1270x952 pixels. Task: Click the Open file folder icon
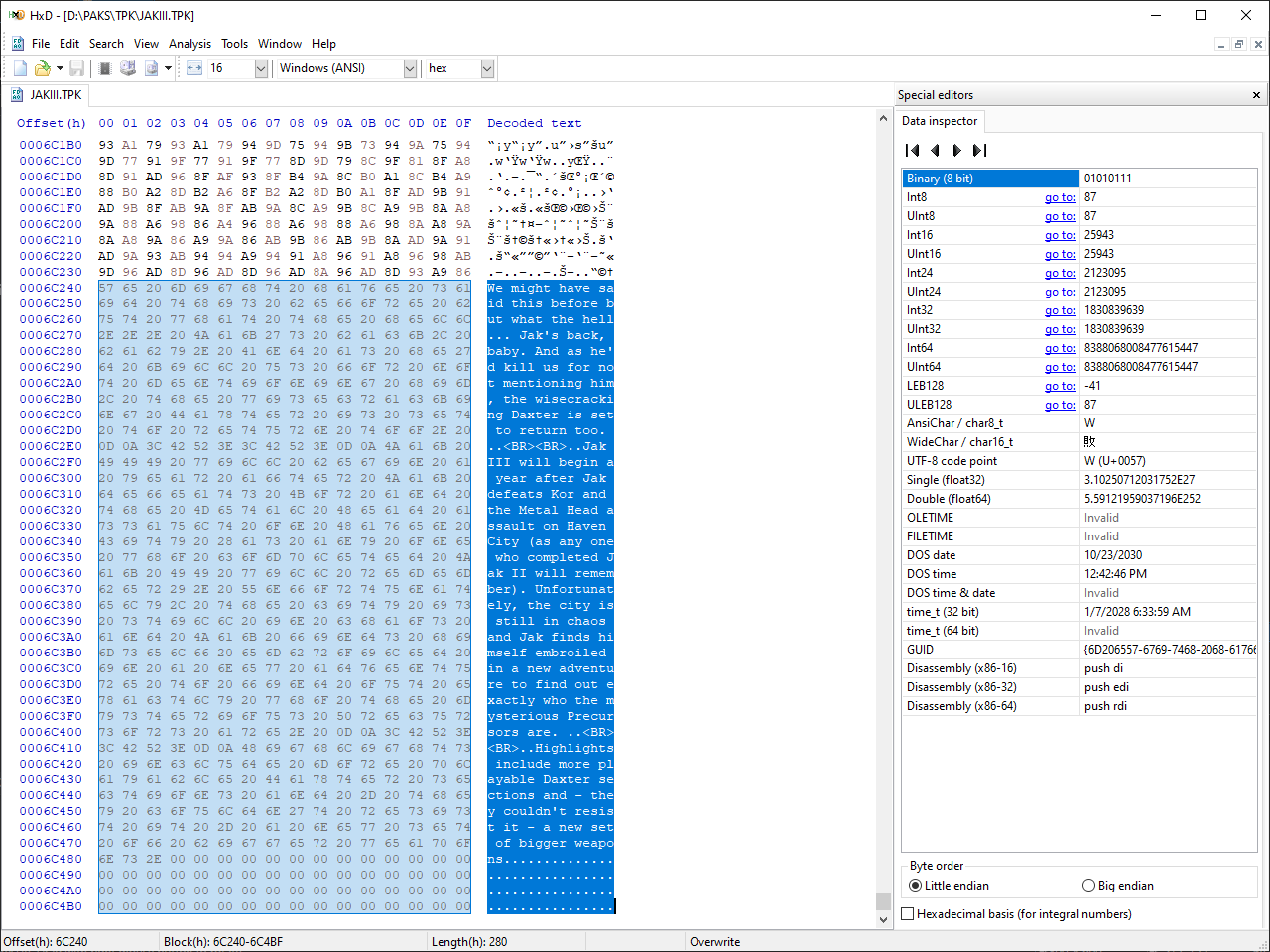click(42, 68)
